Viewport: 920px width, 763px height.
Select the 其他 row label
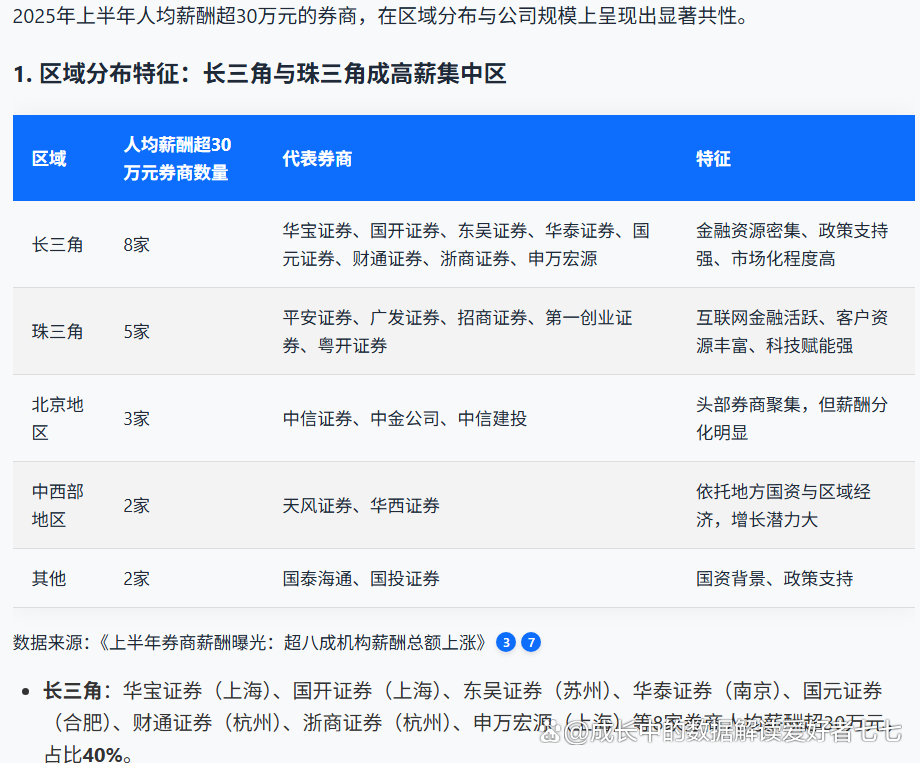tap(48, 578)
